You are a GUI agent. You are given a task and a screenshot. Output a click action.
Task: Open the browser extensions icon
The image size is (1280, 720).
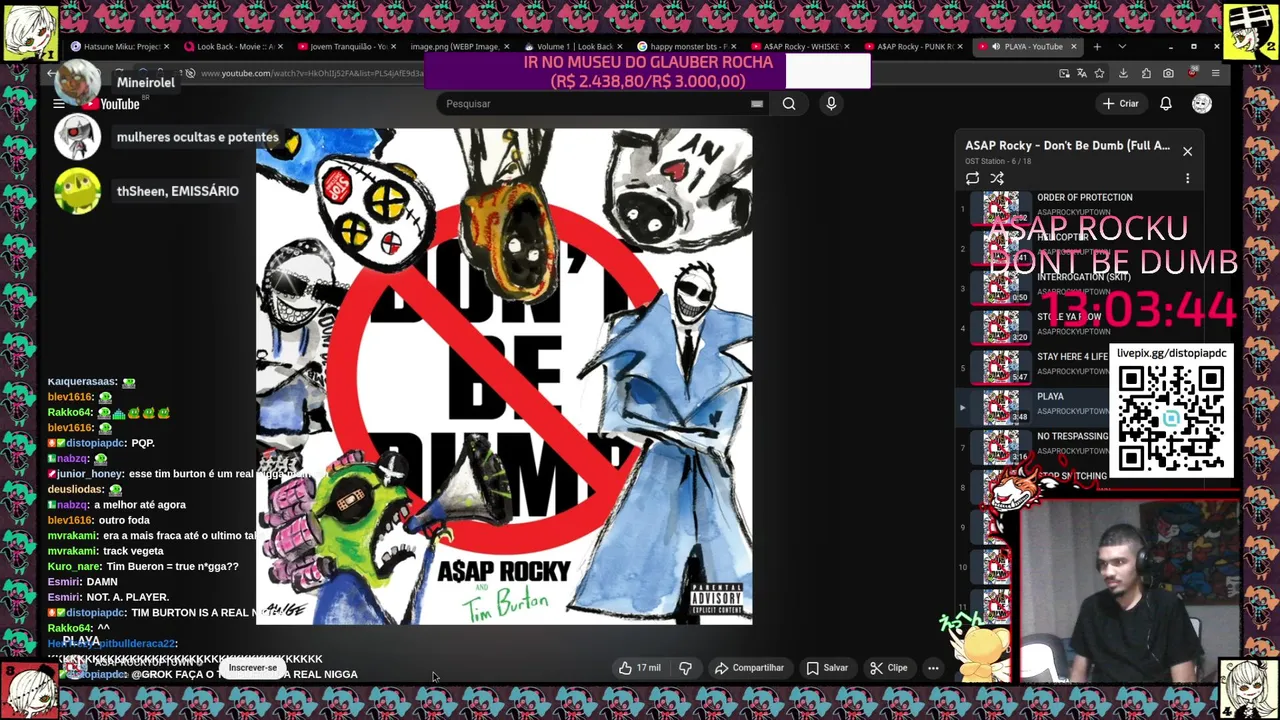pyautogui.click(x=1146, y=73)
